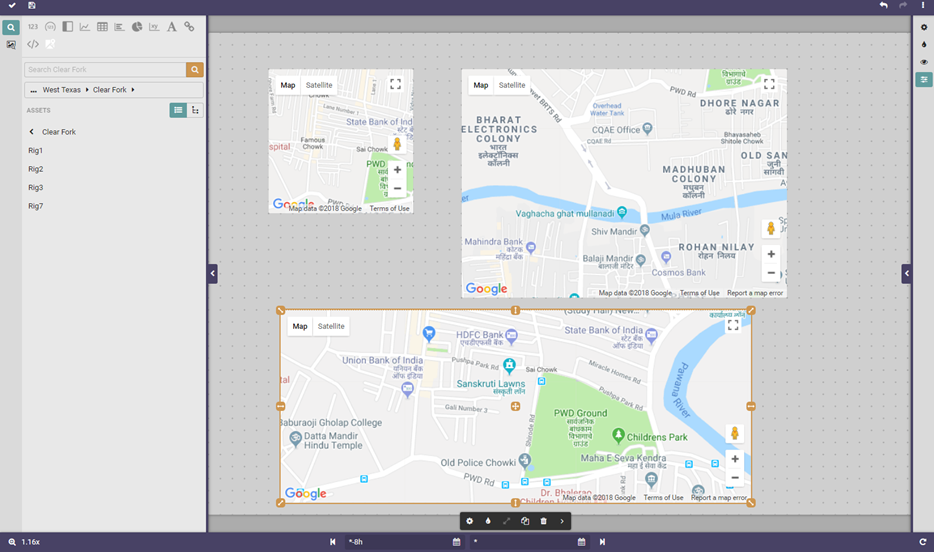The image size is (934, 552).
Task: Open the vertical three-dot options menu
Action: [923, 5]
